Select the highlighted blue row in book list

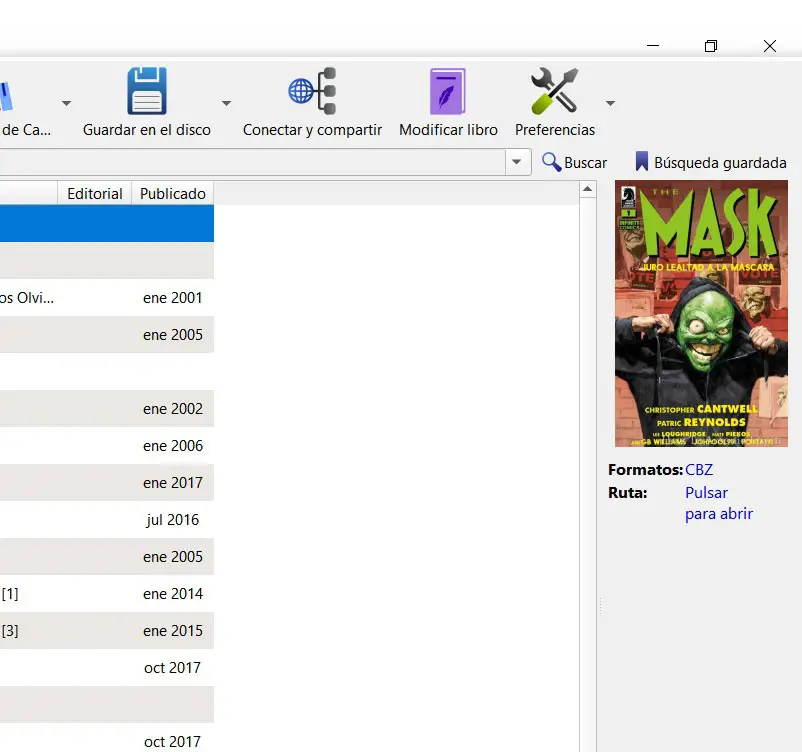click(x=107, y=224)
